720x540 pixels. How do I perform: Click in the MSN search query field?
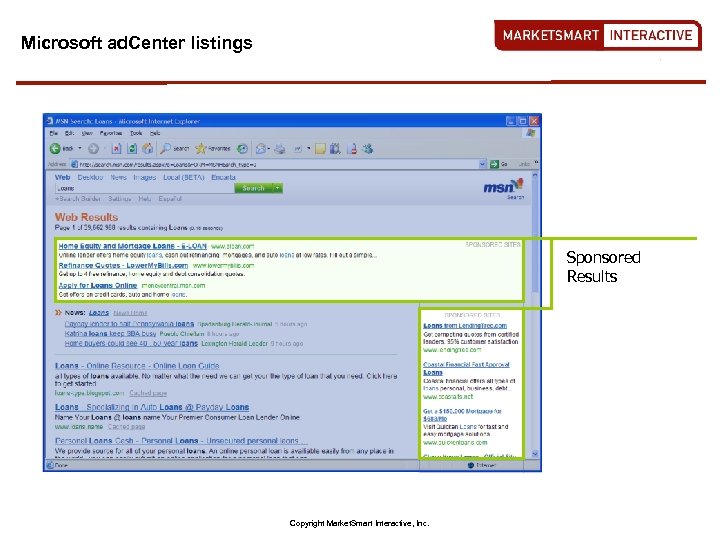[x=144, y=188]
